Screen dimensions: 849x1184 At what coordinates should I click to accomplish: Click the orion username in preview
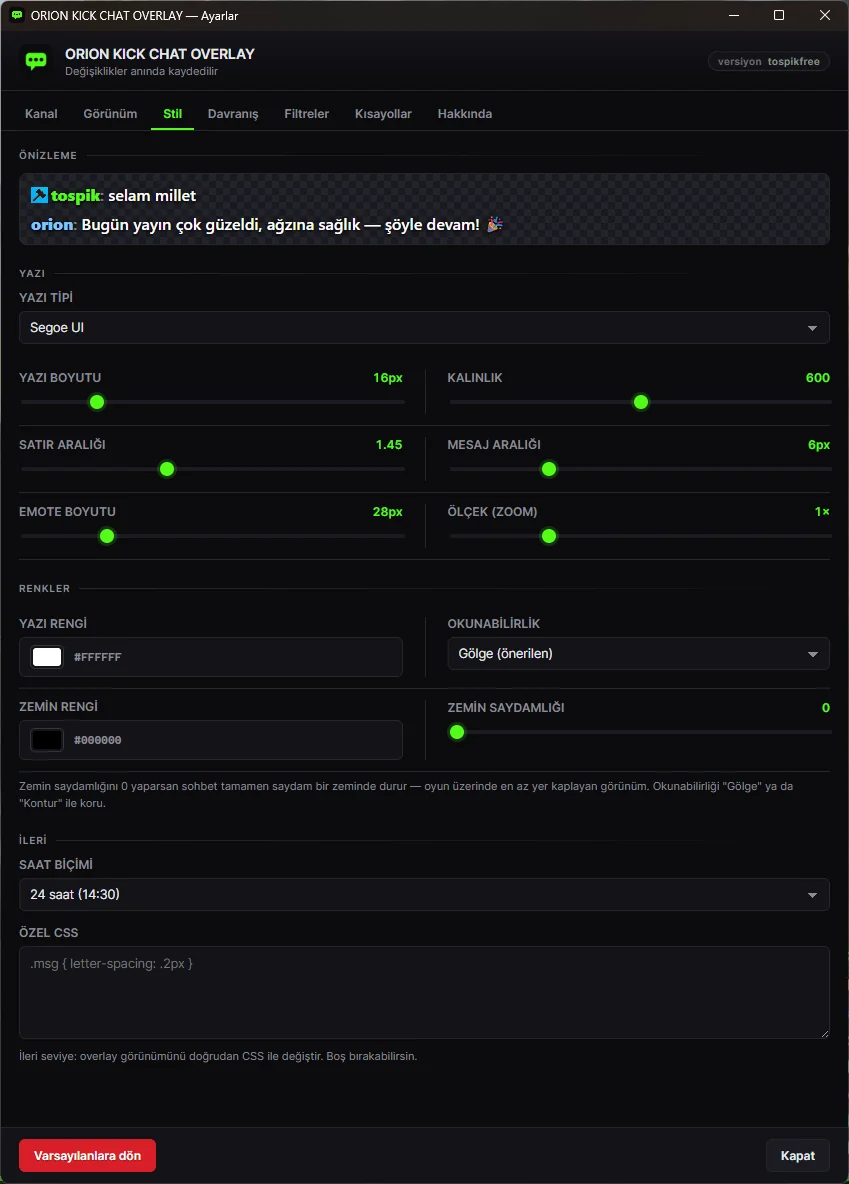pos(53,224)
